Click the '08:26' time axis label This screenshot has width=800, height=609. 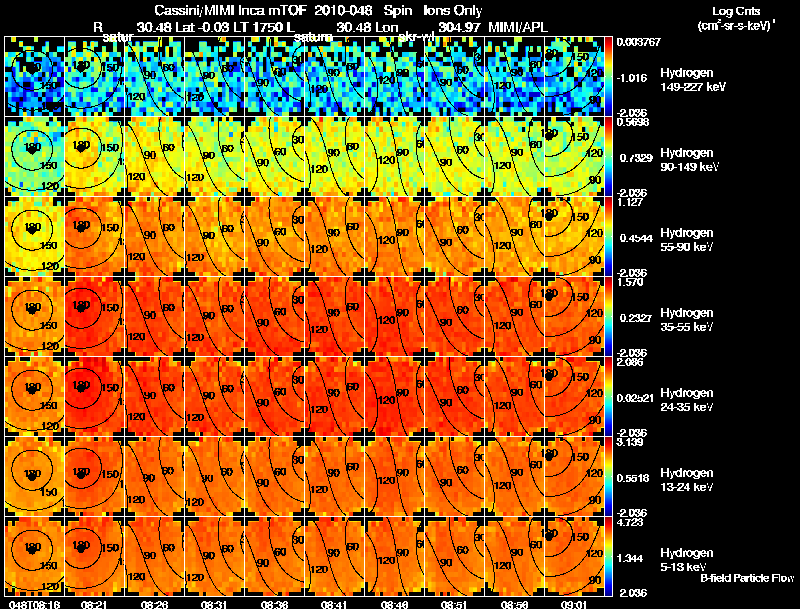(154, 604)
